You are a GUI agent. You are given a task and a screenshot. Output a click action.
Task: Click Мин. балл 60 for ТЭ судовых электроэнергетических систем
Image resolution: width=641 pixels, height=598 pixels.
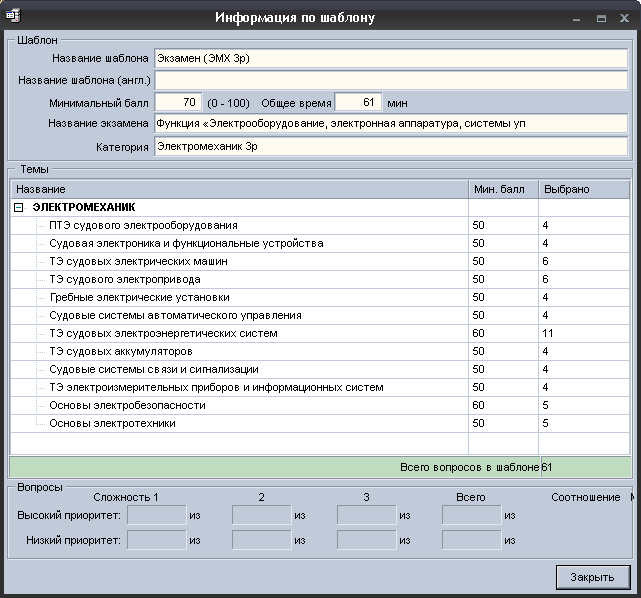point(478,334)
